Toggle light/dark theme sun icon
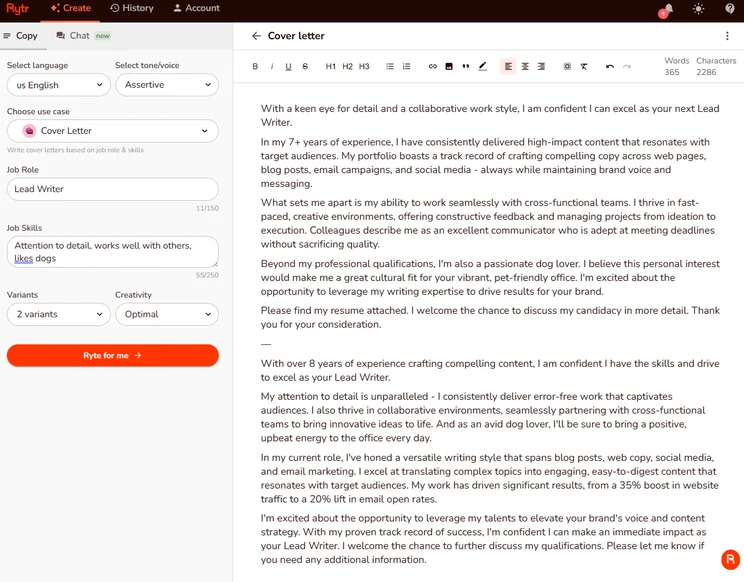The width and height of the screenshot is (744, 582). 698,9
